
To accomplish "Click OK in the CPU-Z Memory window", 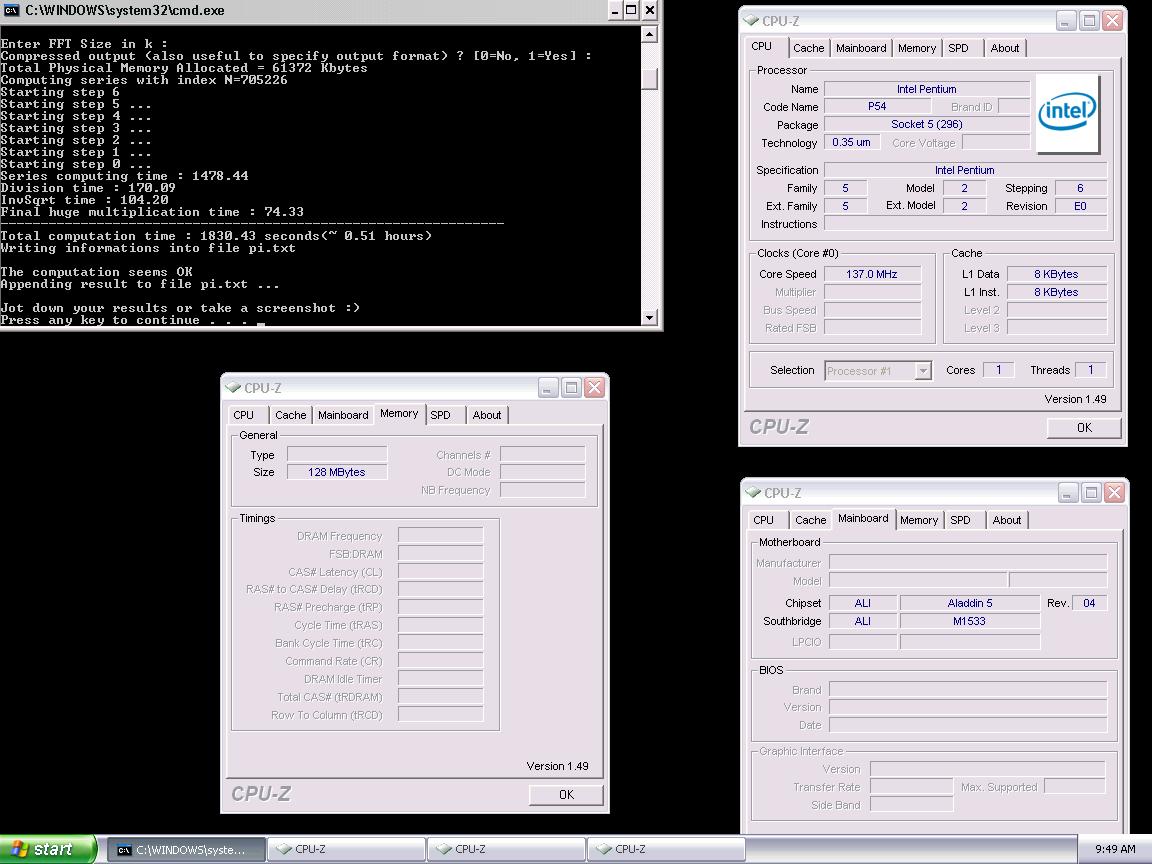I will tap(566, 794).
